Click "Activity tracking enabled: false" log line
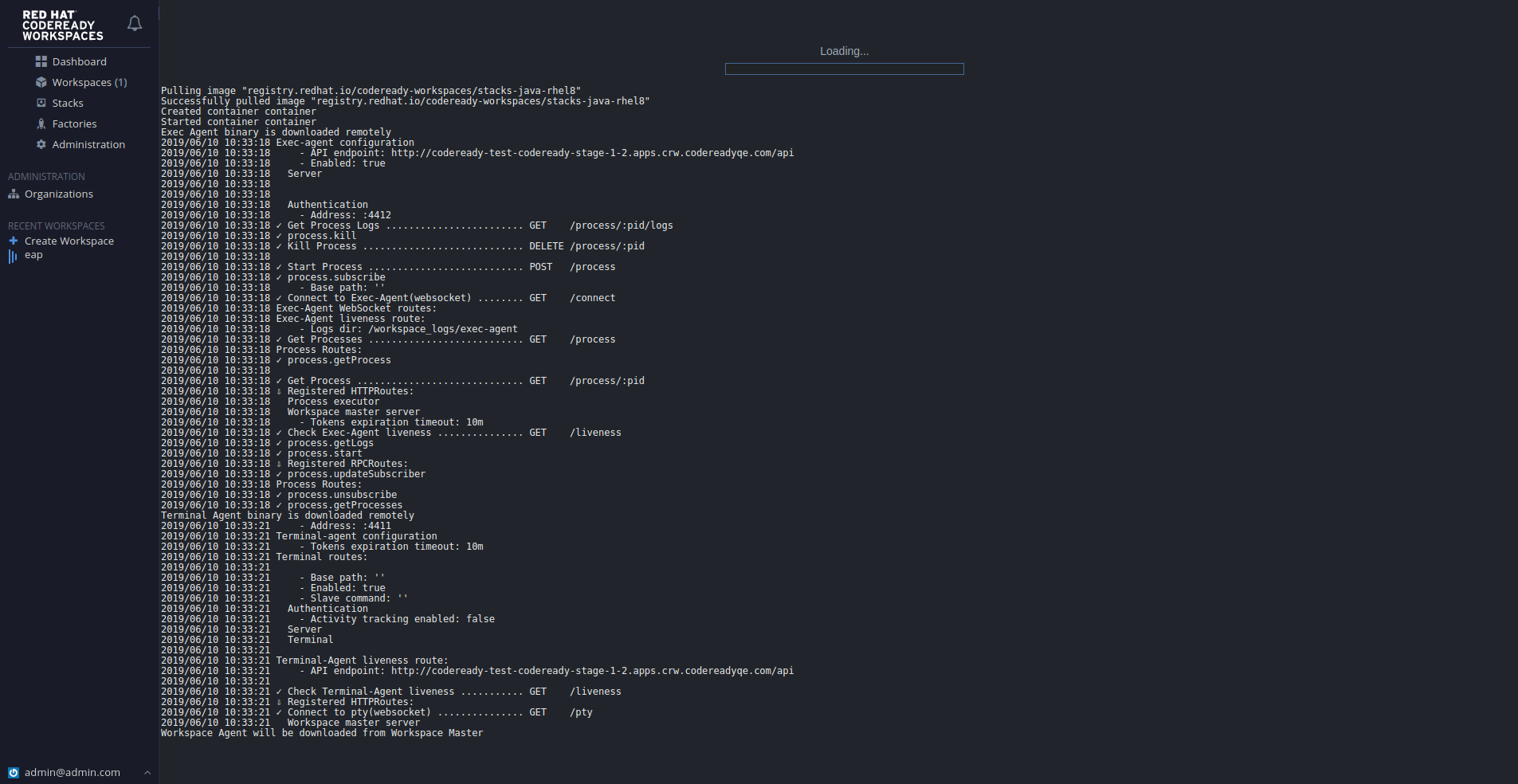This screenshot has width=1518, height=784. click(328, 619)
